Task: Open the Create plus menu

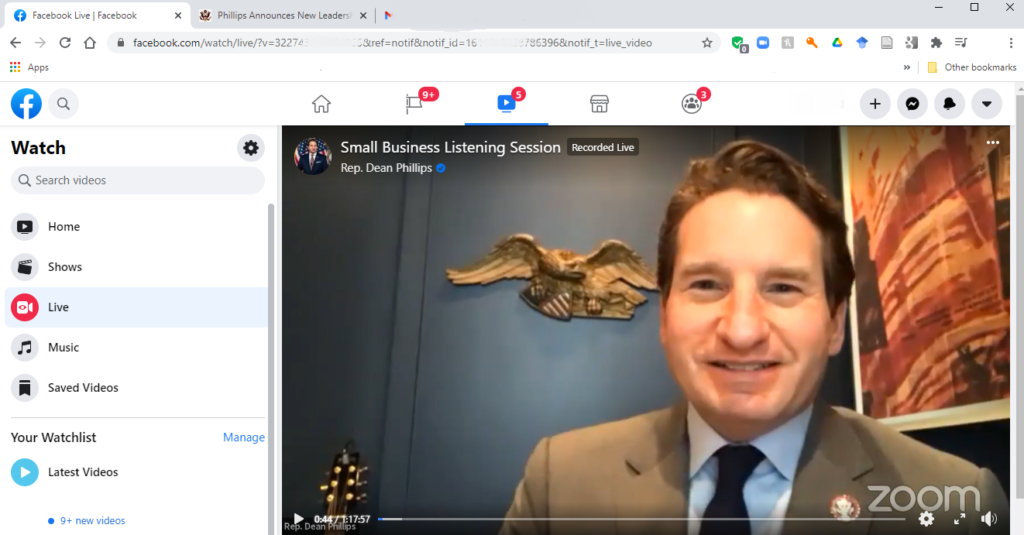Action: pyautogui.click(x=875, y=104)
